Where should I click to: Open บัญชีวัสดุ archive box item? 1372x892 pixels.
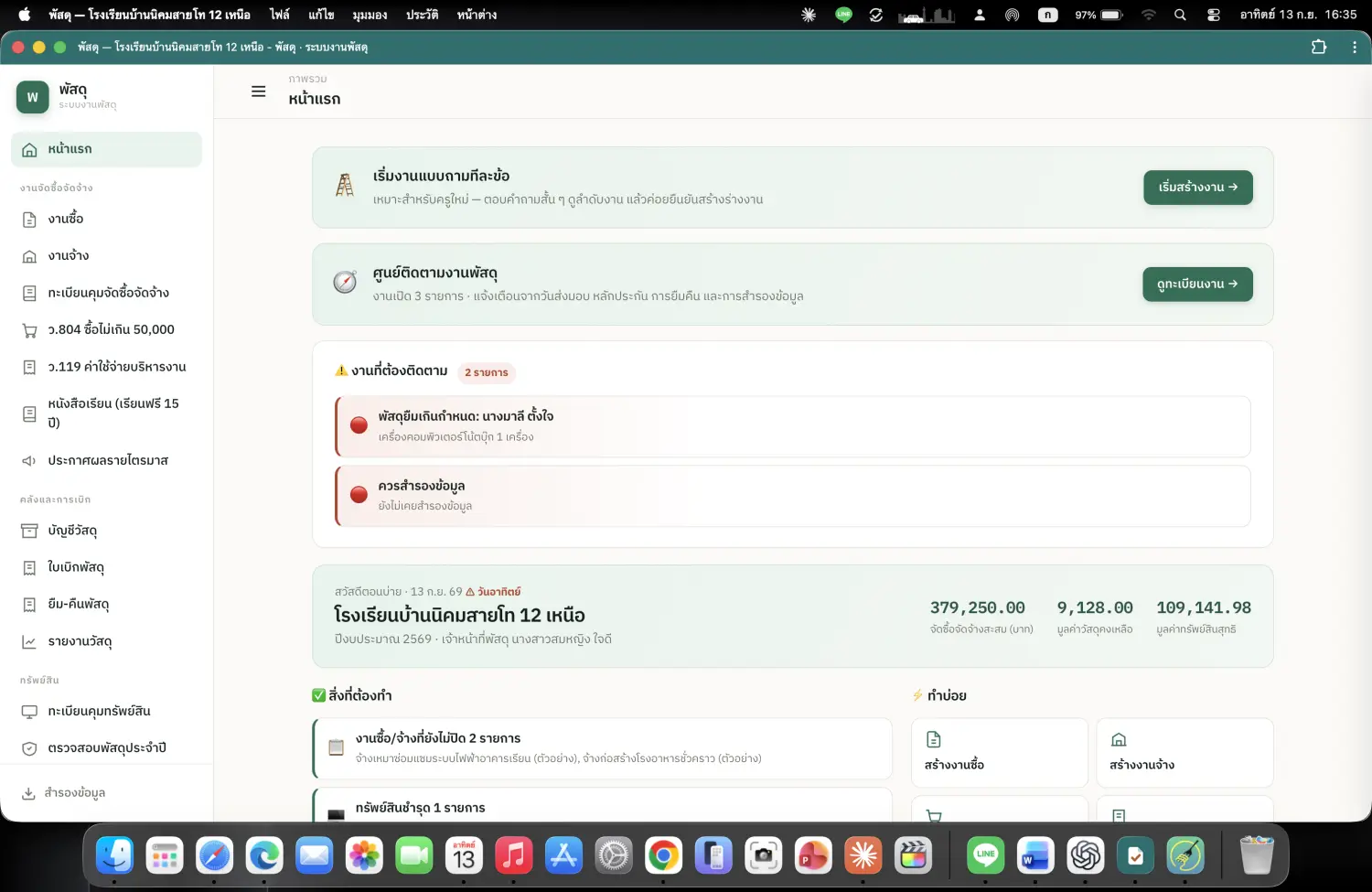click(x=107, y=532)
